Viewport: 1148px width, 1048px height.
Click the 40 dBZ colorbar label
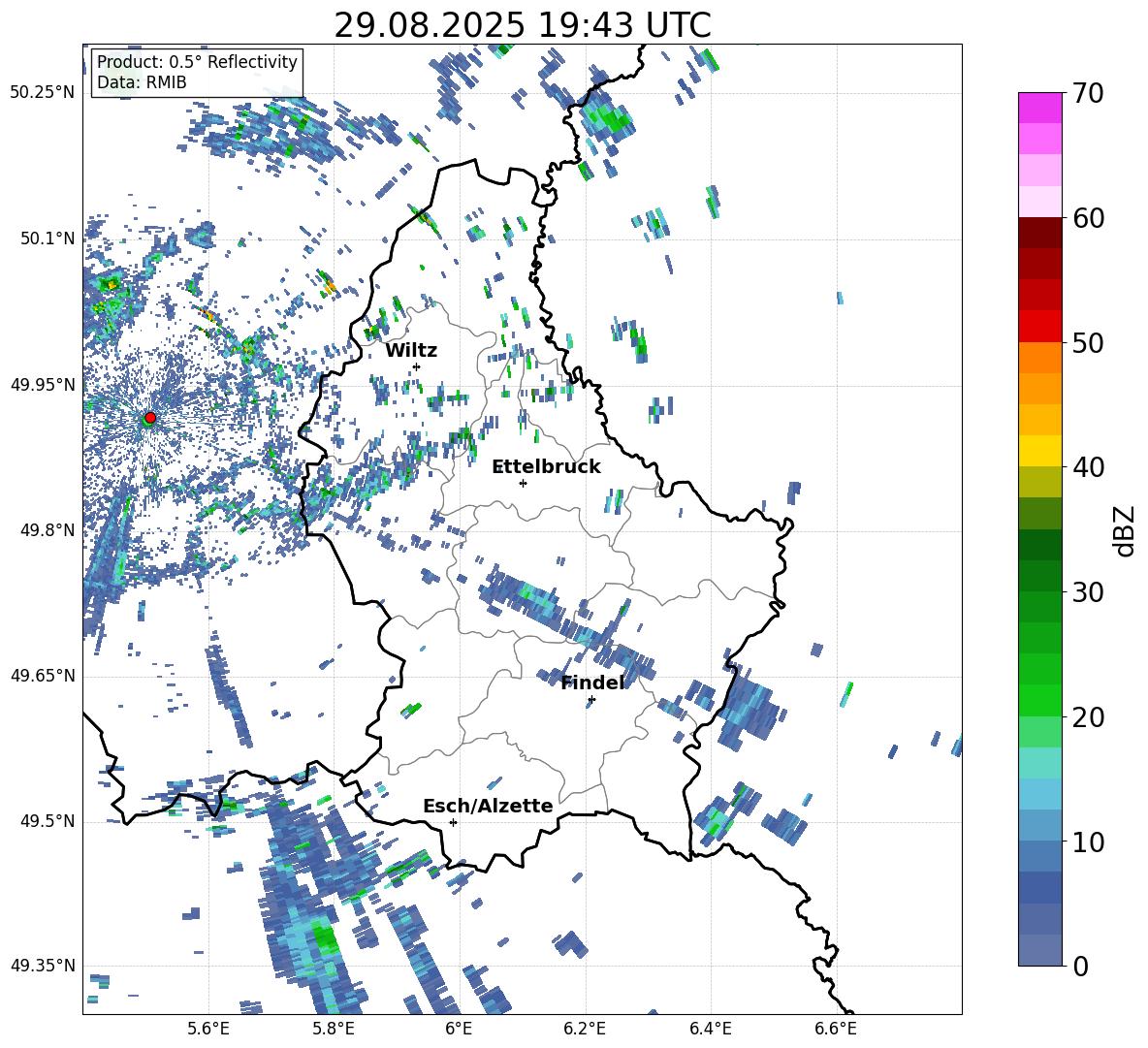[x=1088, y=467]
